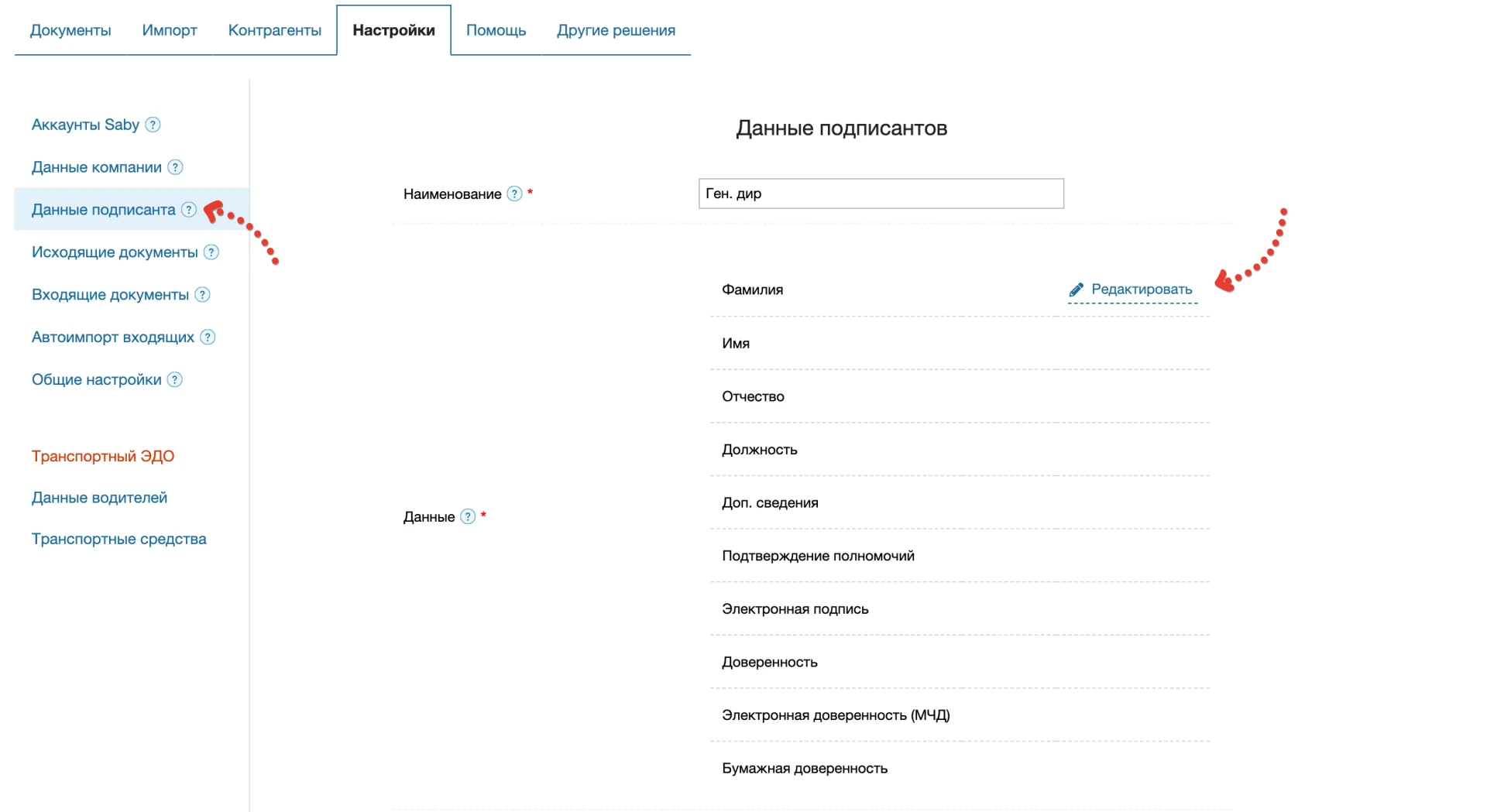Click the Доп. сведения row
1487x812 pixels.
tap(960, 503)
